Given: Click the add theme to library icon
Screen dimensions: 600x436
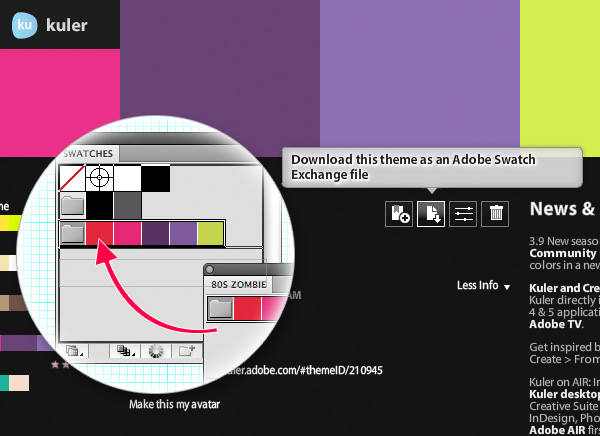Looking at the screenshot, I should coord(400,213).
